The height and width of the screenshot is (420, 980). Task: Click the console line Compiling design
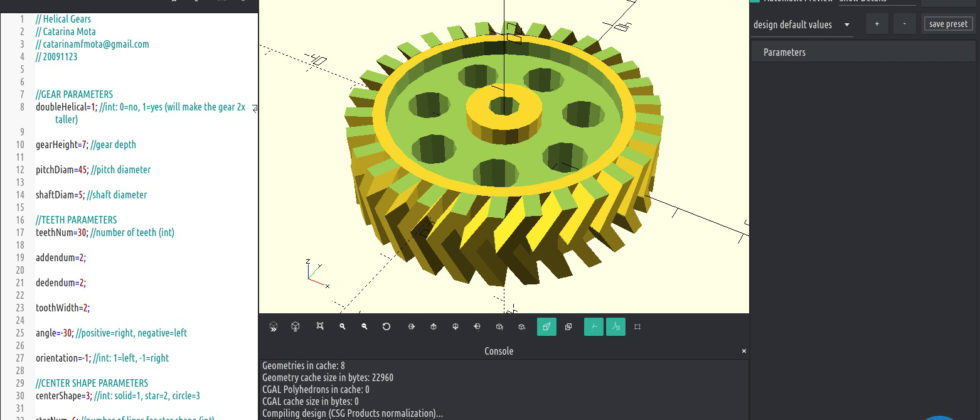[x=352, y=413]
